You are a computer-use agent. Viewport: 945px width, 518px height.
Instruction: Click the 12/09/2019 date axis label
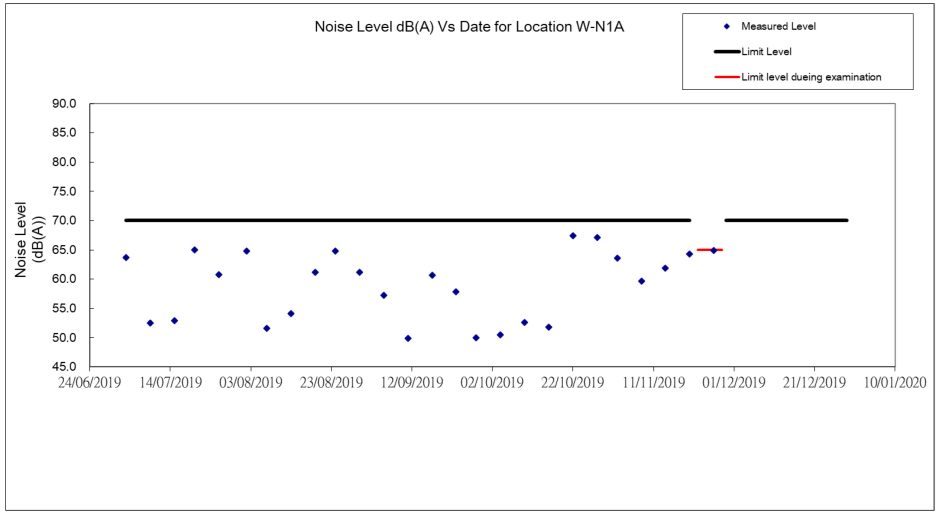click(x=411, y=382)
